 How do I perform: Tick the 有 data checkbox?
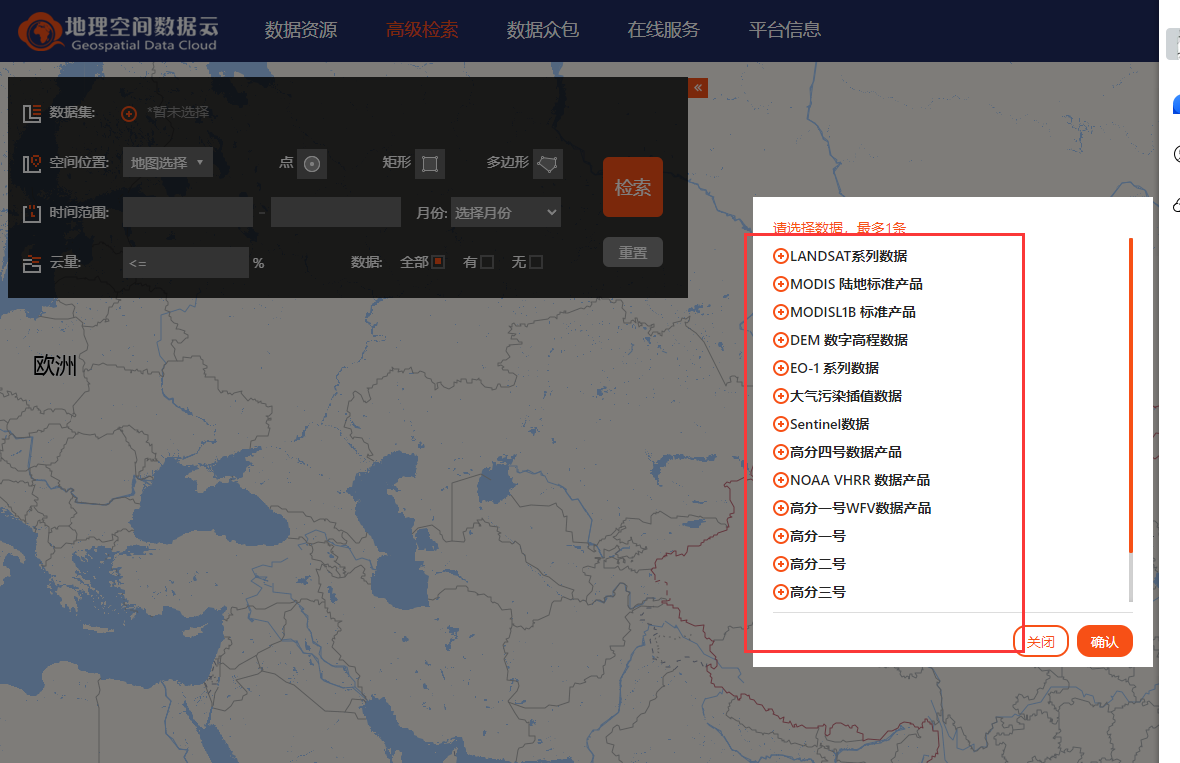point(487,262)
